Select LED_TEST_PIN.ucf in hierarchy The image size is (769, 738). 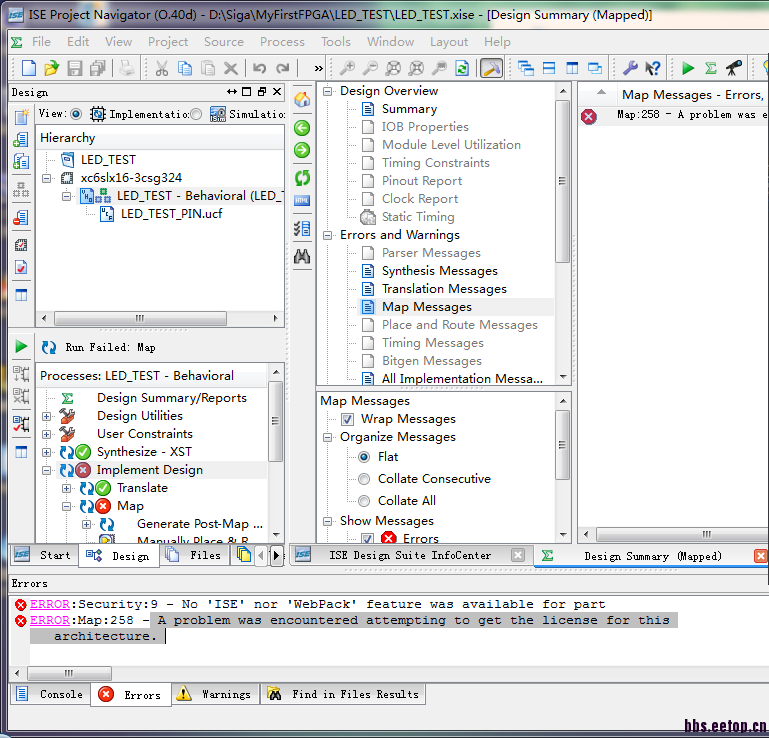[171, 214]
